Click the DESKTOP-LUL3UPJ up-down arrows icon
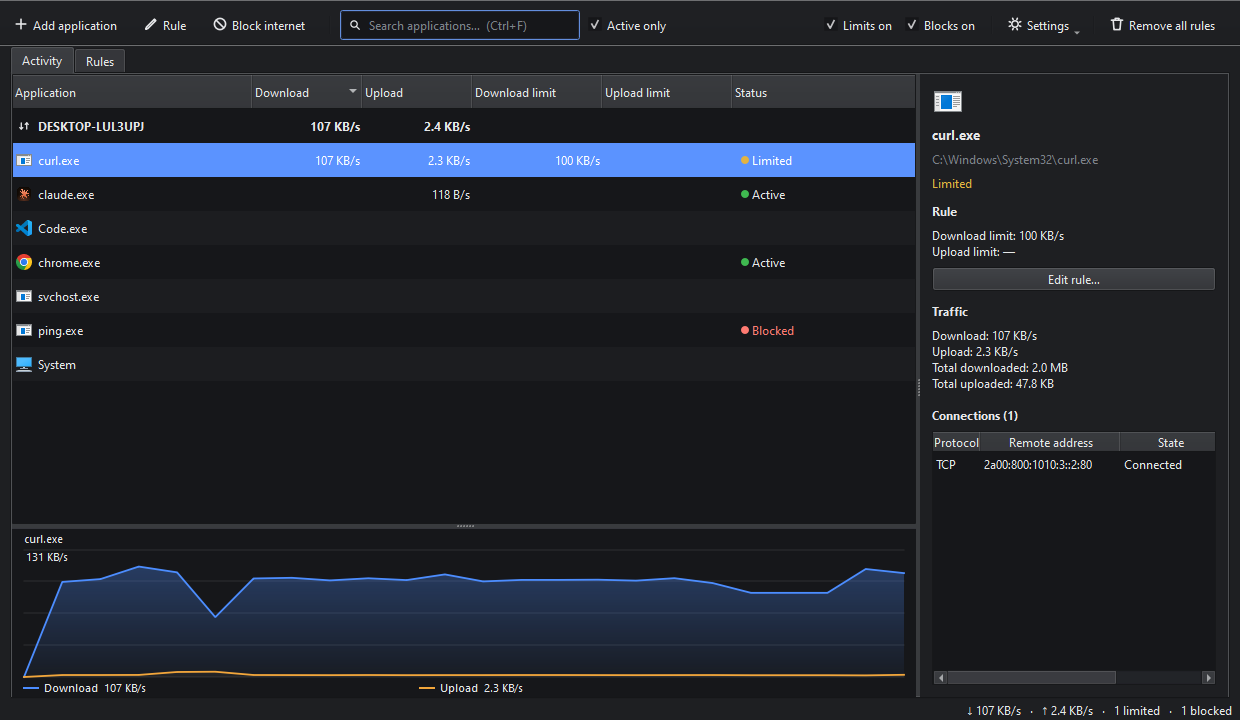Image resolution: width=1240 pixels, height=720 pixels. pyautogui.click(x=24, y=127)
